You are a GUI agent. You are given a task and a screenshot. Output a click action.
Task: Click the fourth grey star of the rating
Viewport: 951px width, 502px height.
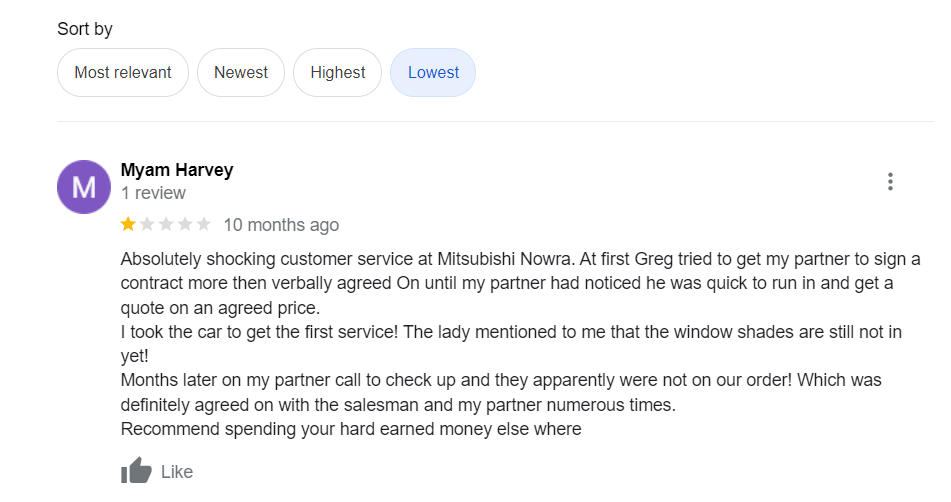[x=185, y=224]
